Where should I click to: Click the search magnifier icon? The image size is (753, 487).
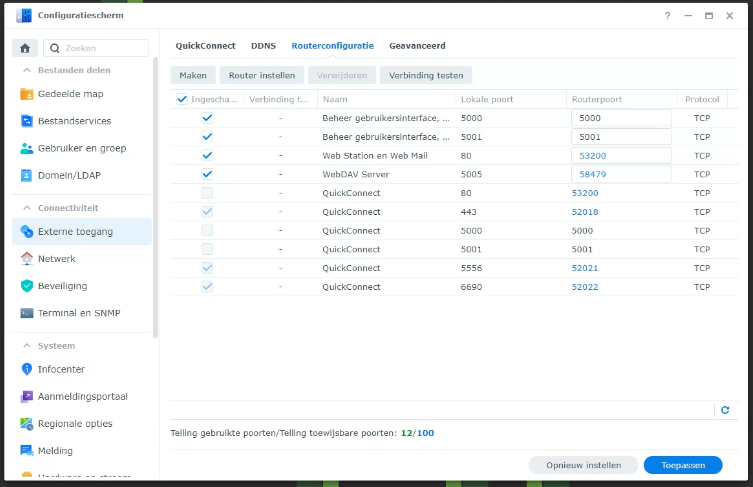coord(55,48)
